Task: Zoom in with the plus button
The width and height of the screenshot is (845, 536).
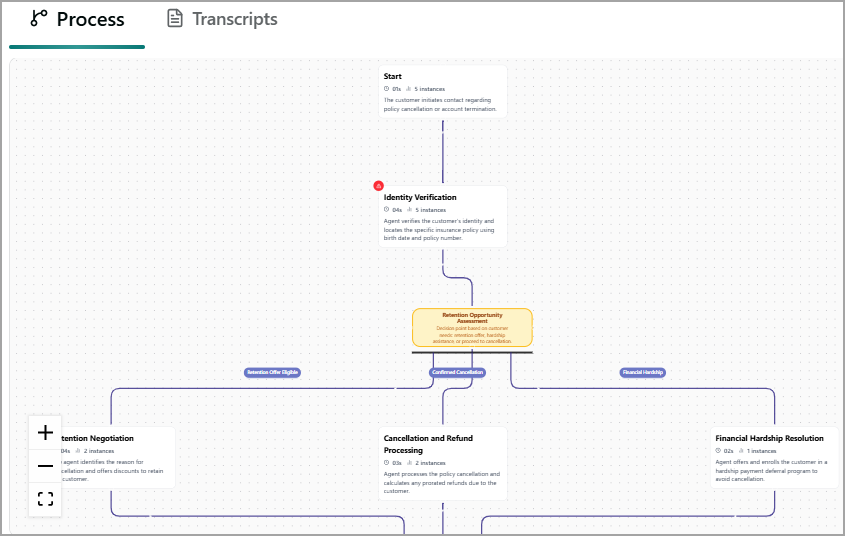Action: pos(45,433)
